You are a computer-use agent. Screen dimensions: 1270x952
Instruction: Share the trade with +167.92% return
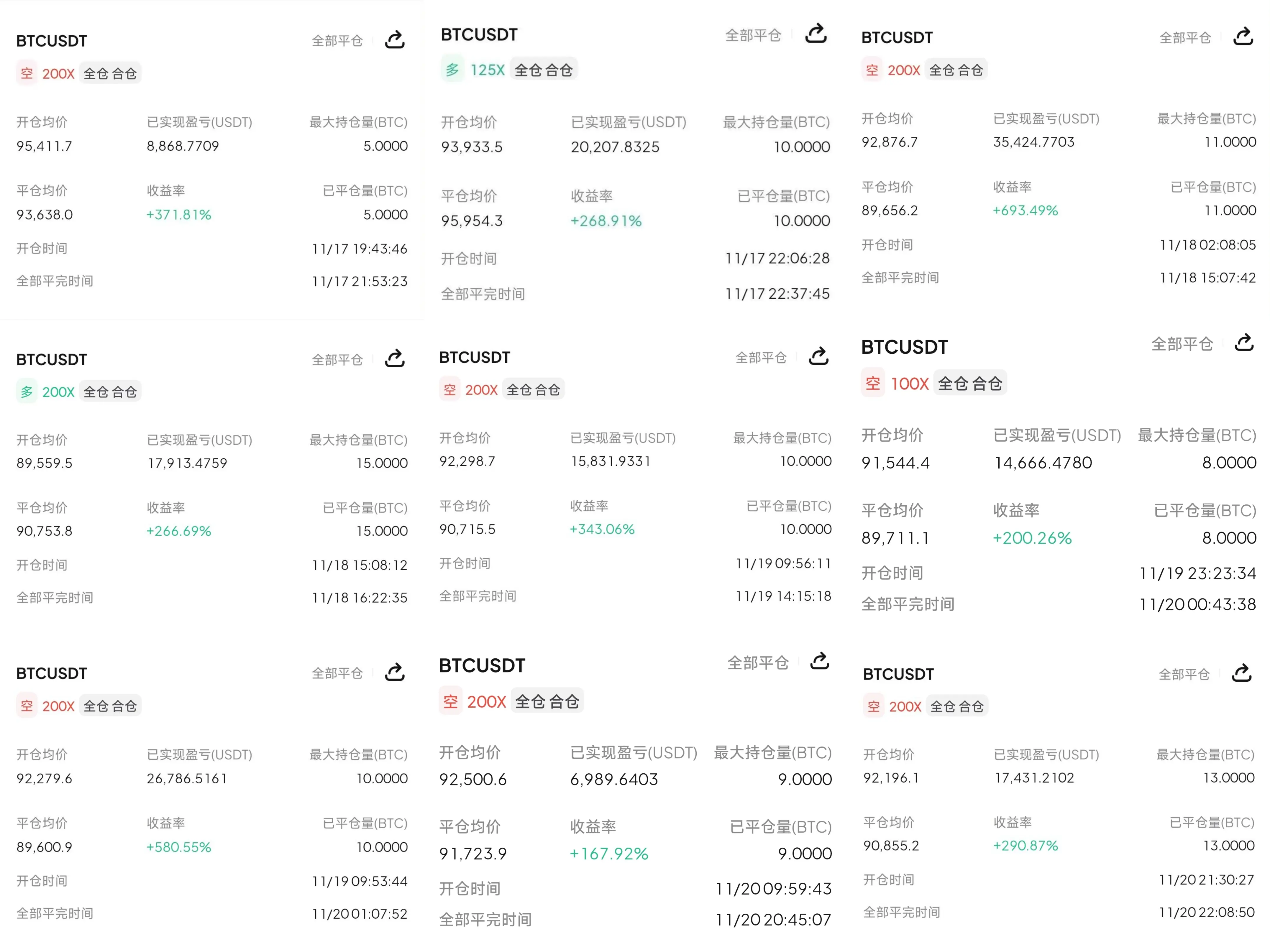[x=819, y=661]
